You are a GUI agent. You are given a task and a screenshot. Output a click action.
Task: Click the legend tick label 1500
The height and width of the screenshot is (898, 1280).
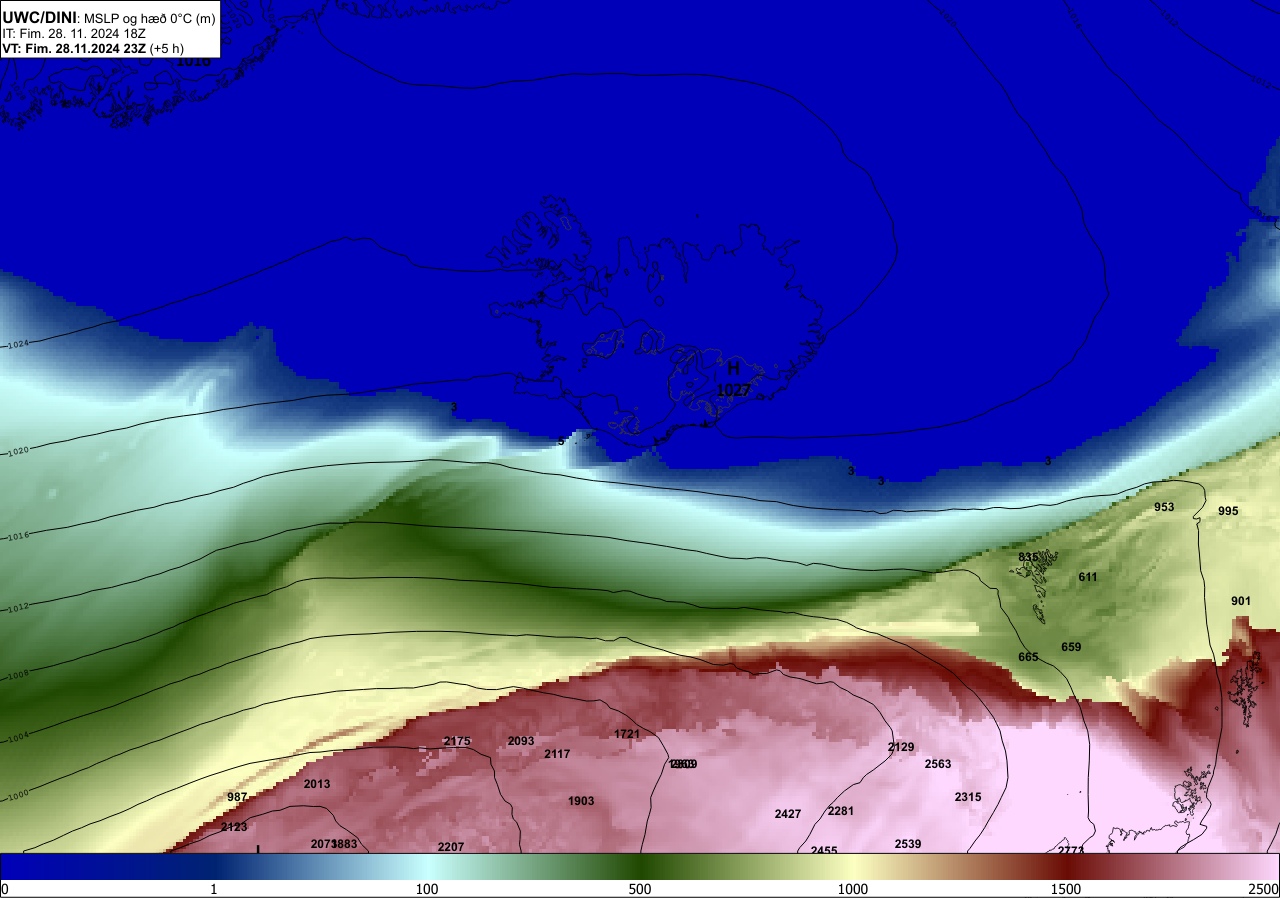click(x=1066, y=889)
